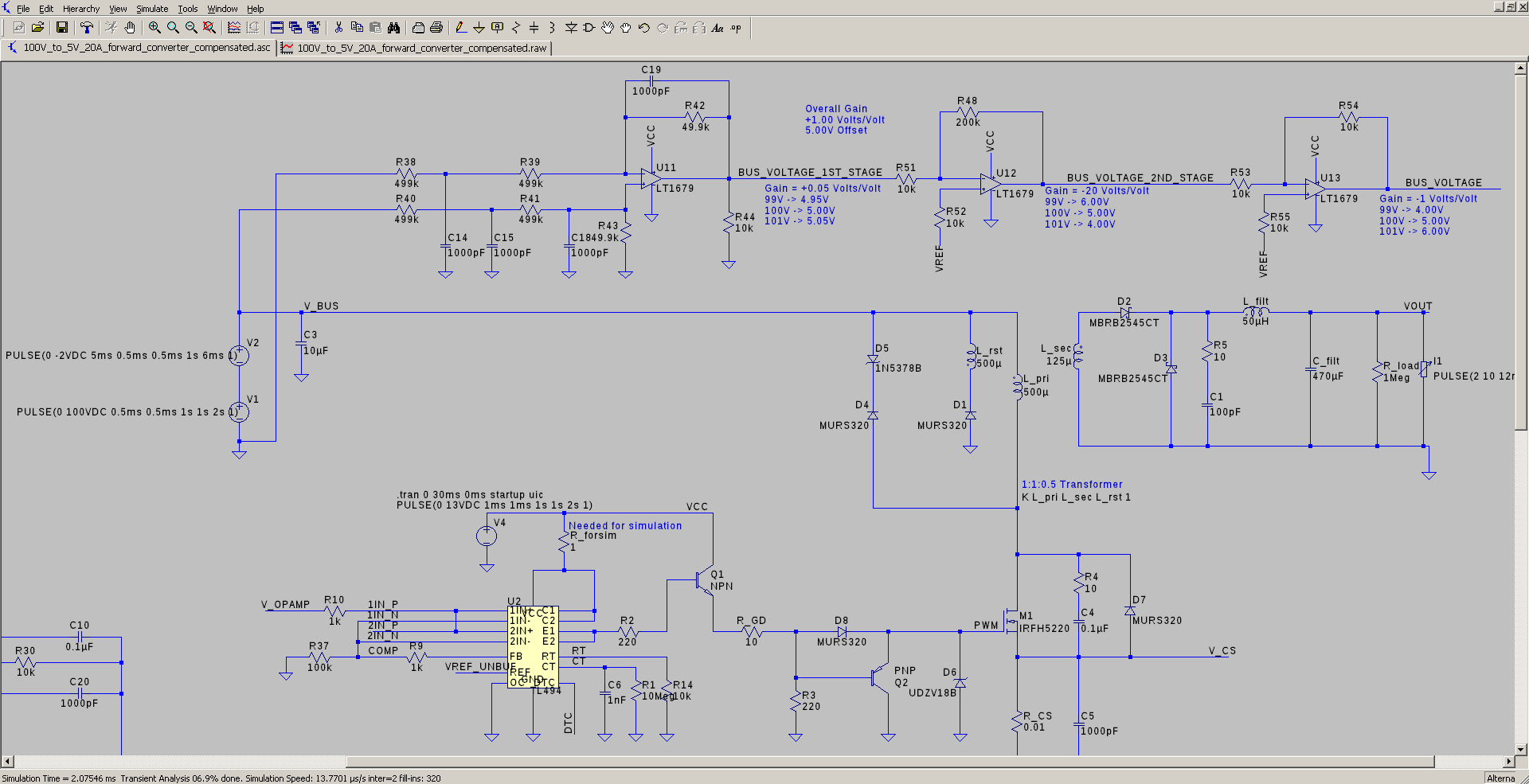Image resolution: width=1529 pixels, height=784 pixels.
Task: Click the vertical scrollbar up arrow
Action: [1520, 68]
